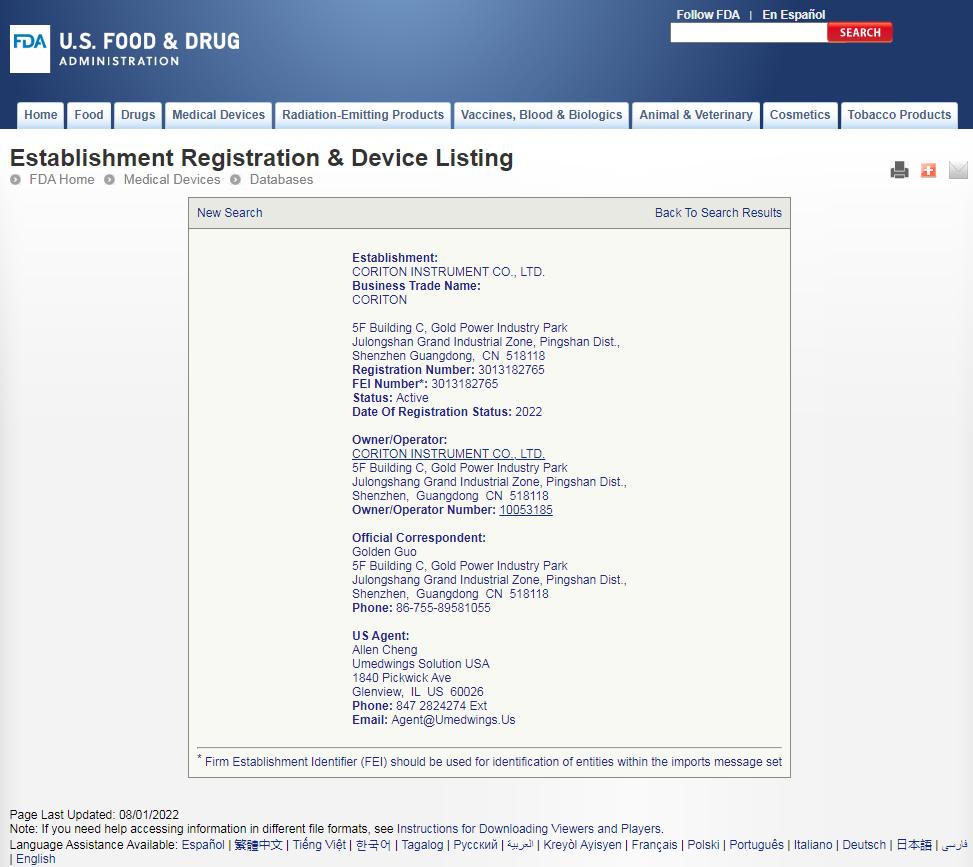This screenshot has height=867, width=973.
Task: Select 繁體中文 language assistance
Action: point(258,845)
